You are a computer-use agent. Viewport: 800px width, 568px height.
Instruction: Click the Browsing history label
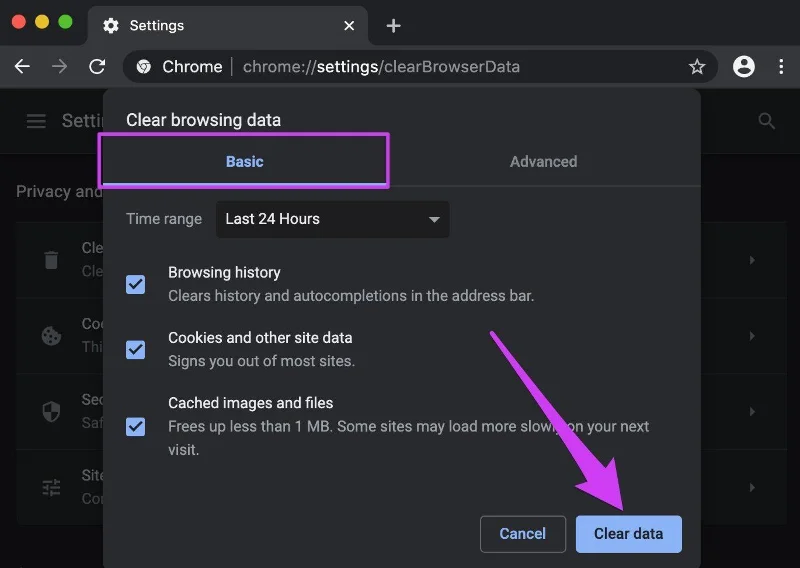pyautogui.click(x=224, y=272)
